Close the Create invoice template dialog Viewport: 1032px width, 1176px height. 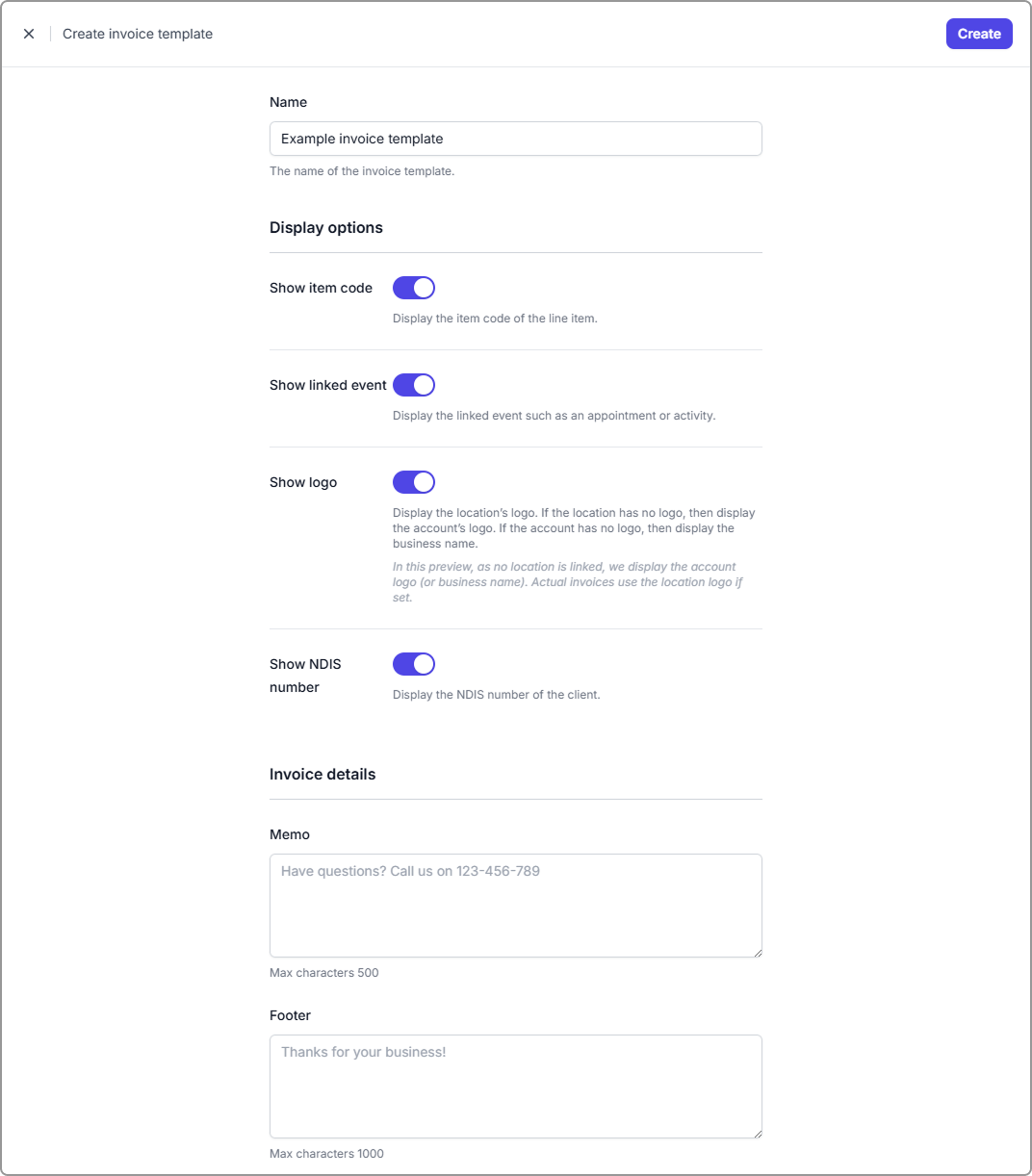point(29,34)
